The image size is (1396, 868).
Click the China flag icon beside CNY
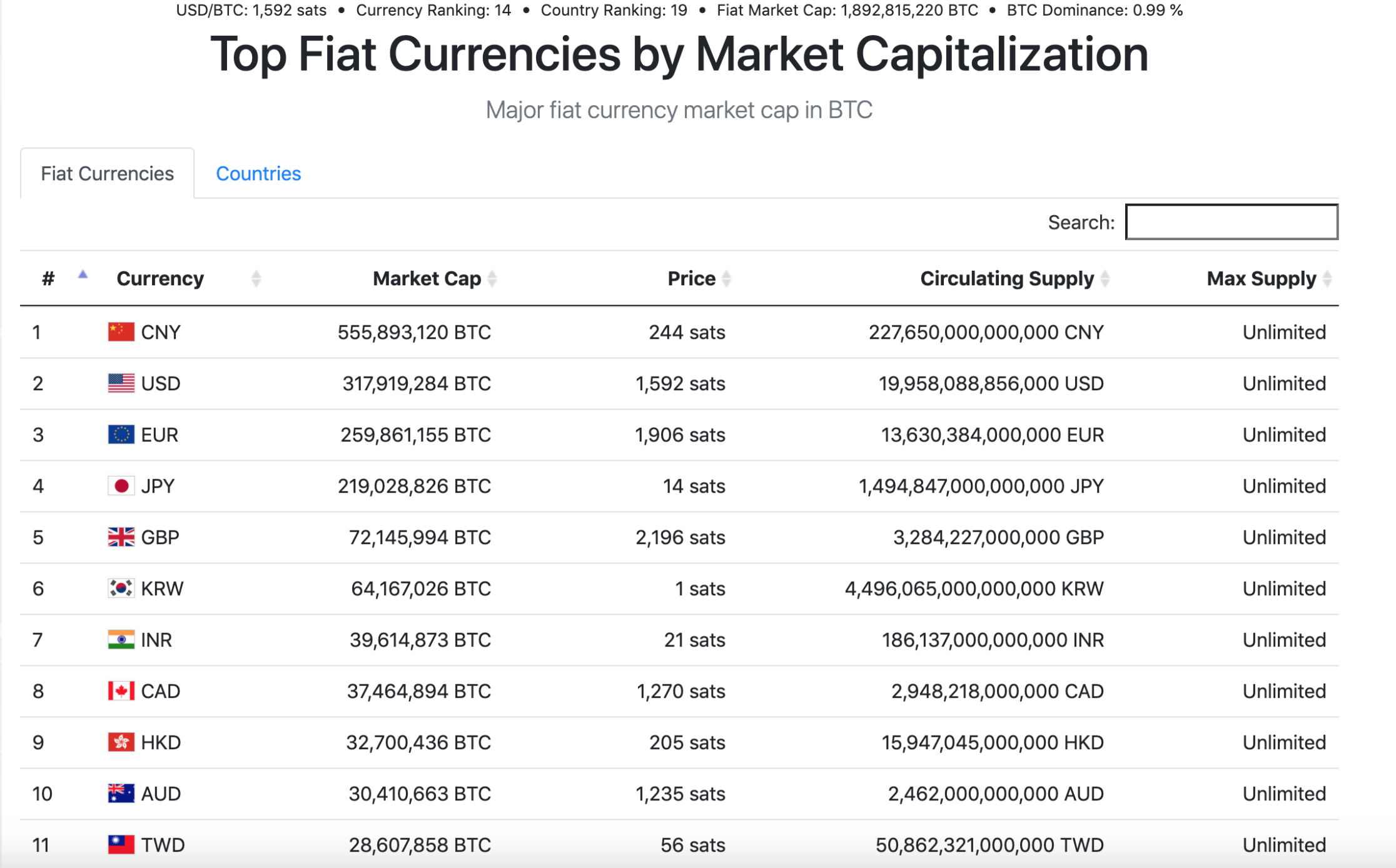pos(121,332)
